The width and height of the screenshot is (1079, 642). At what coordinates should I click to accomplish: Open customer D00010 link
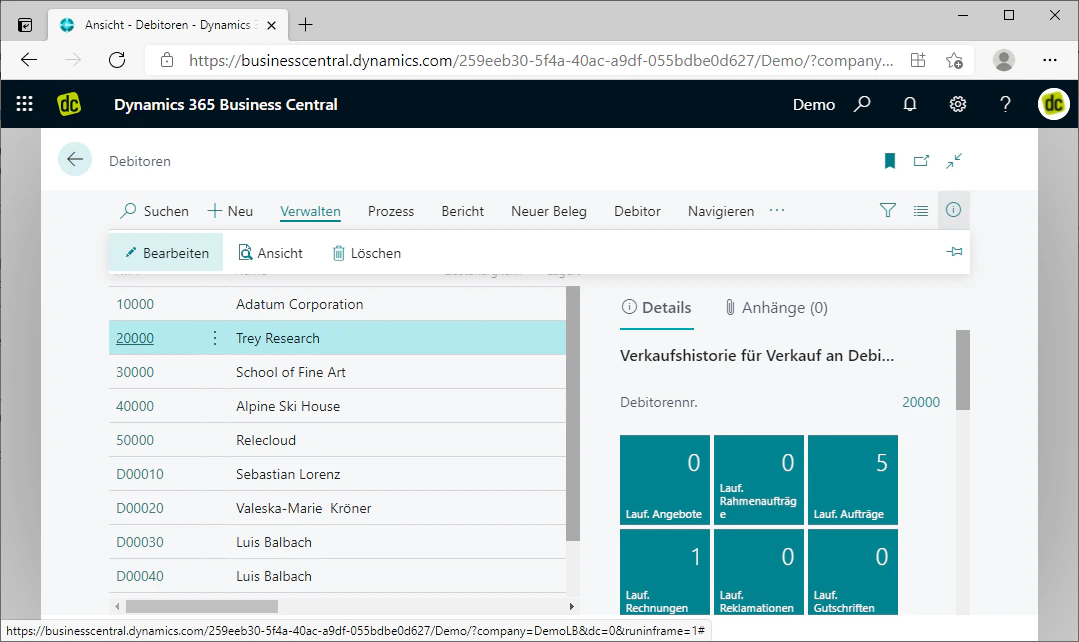point(140,474)
